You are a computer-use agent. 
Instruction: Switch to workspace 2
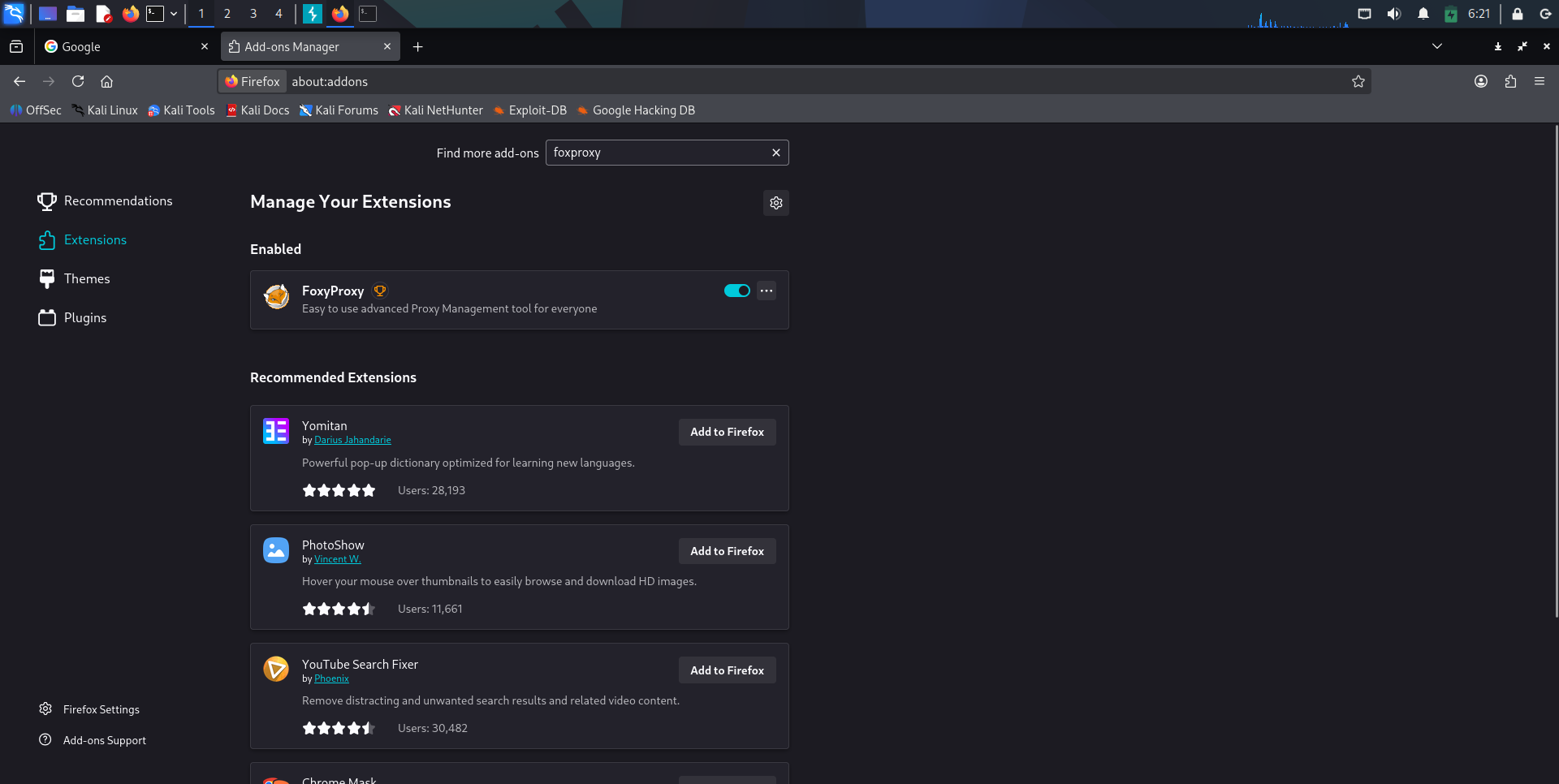[227, 14]
